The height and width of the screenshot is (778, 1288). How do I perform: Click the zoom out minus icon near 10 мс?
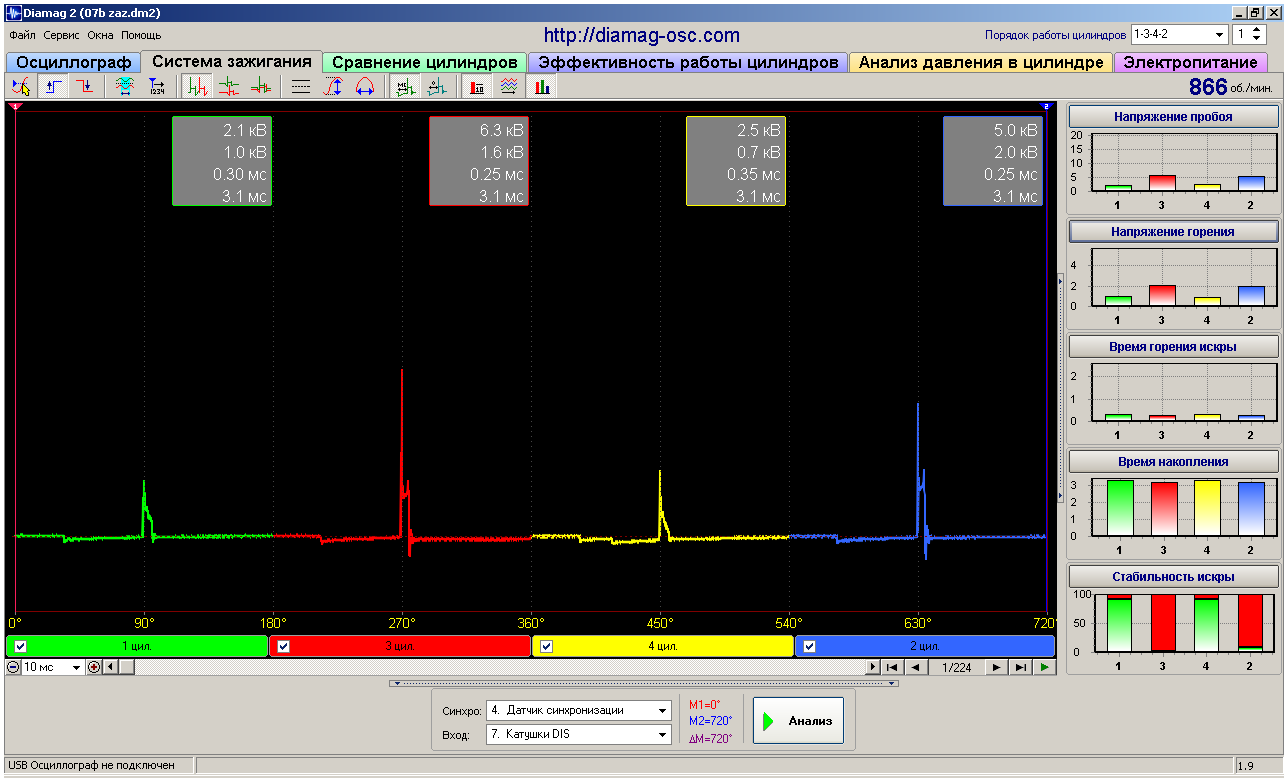[13, 667]
